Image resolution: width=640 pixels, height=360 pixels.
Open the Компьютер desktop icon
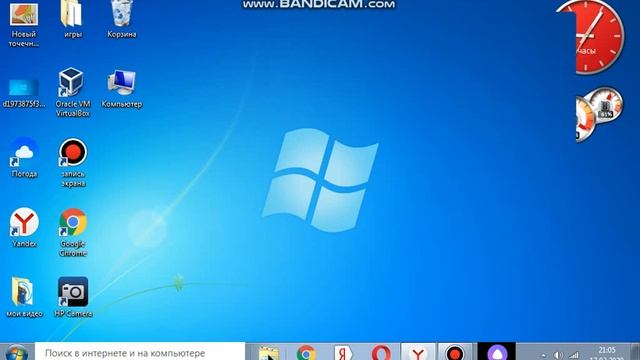(122, 89)
